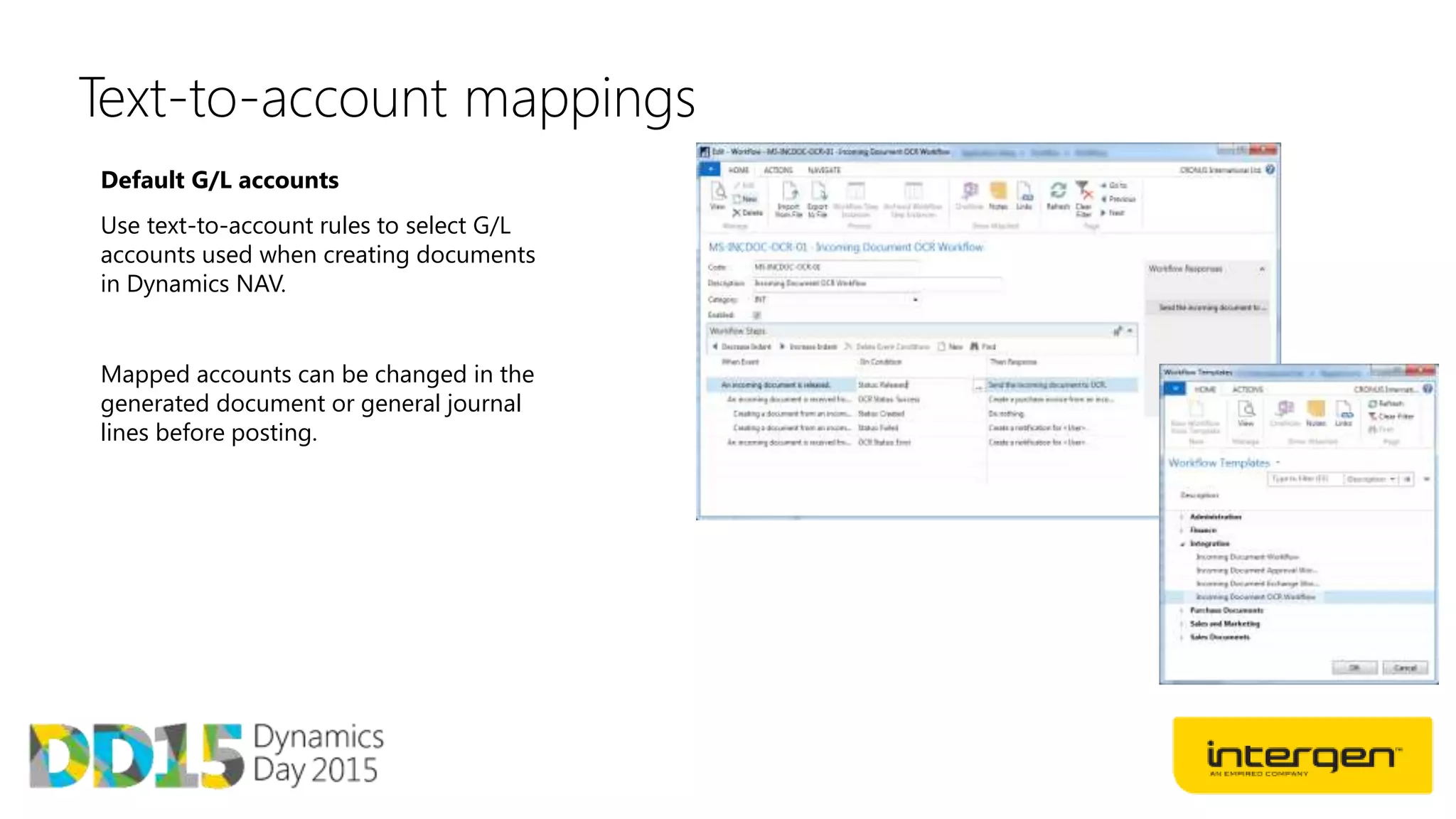
Task: Expand the Finance tree node
Action: (x=1182, y=530)
